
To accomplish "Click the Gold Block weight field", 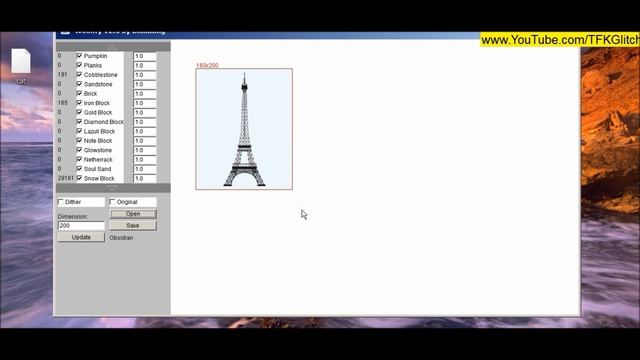I will [x=144, y=112].
